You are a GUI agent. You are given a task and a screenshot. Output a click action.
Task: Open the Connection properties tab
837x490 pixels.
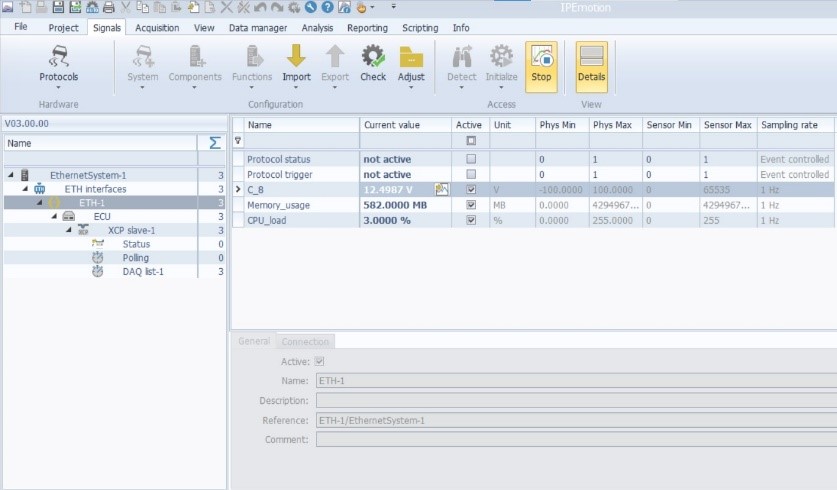pos(304,341)
